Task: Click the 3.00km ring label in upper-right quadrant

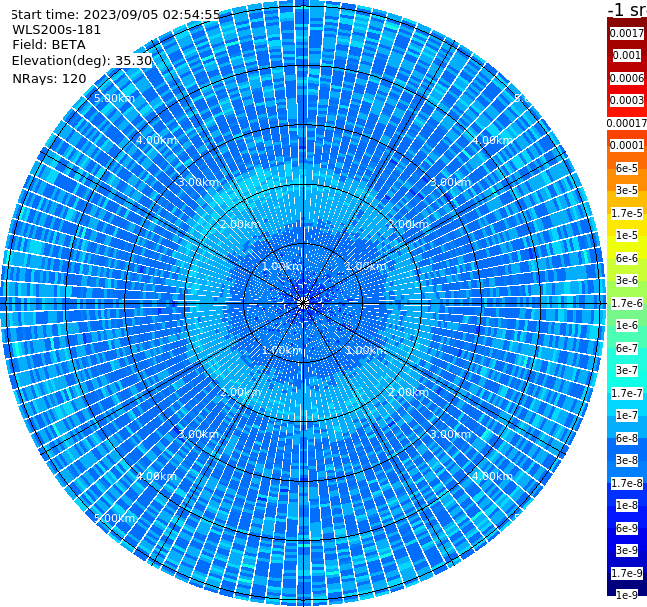Action: click(x=451, y=182)
